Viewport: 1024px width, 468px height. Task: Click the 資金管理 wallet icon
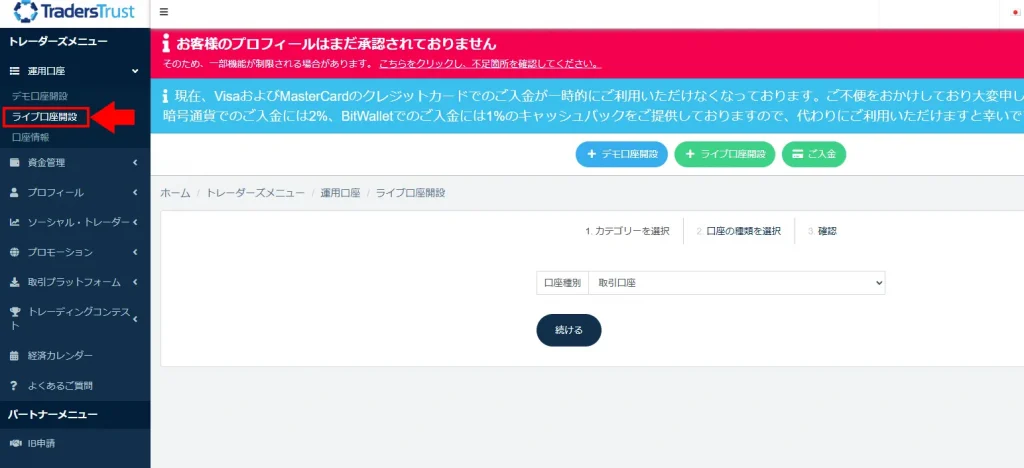tap(14, 163)
